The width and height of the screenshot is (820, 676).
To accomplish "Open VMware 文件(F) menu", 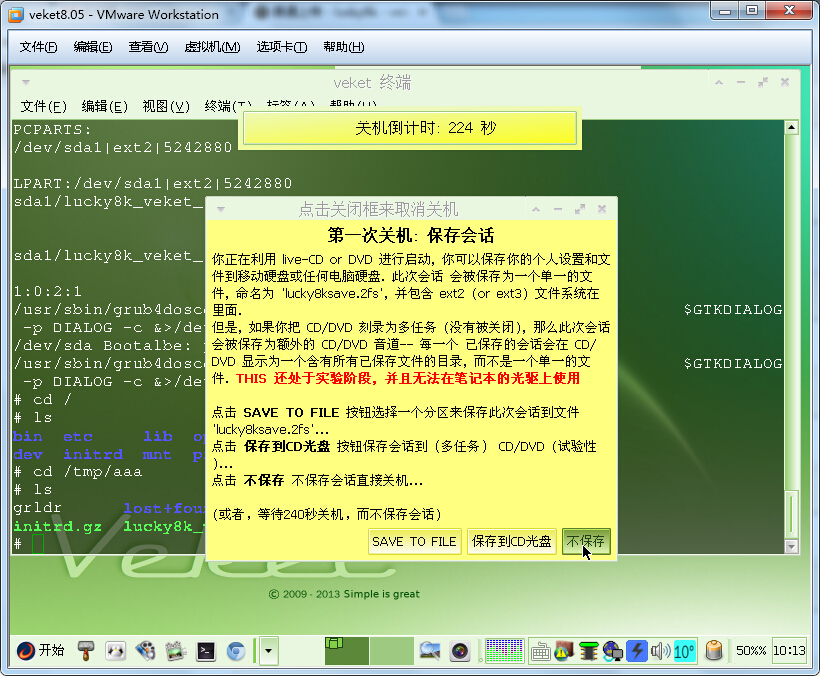I will [38, 47].
